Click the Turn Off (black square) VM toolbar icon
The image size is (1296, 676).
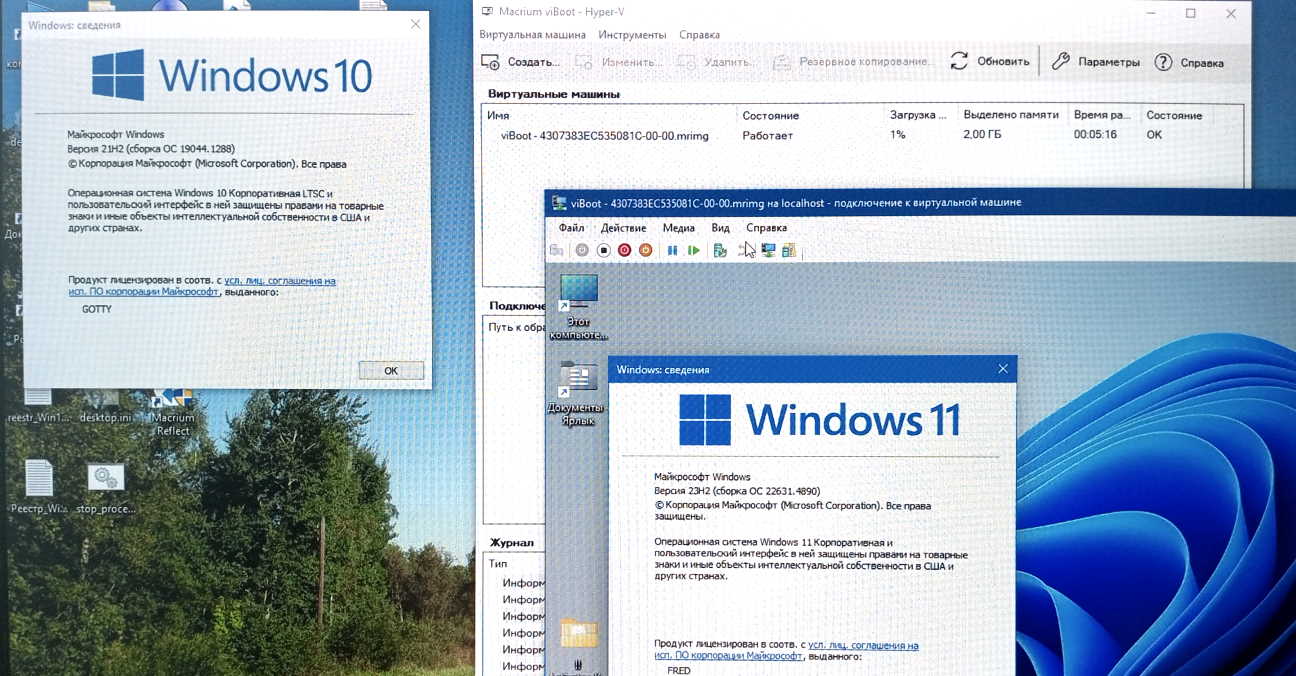[603, 250]
